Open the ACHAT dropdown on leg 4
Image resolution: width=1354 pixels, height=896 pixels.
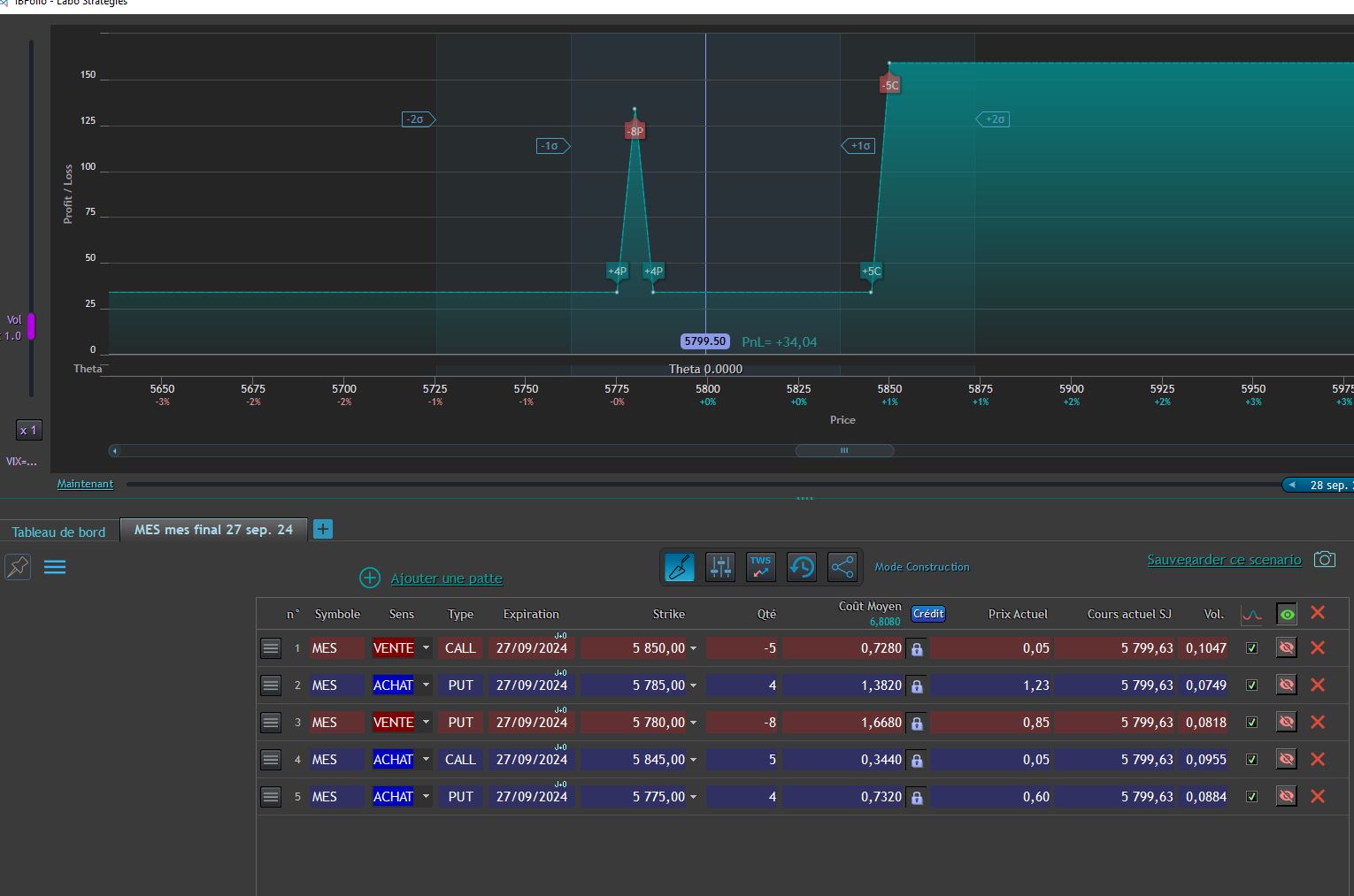tap(426, 759)
